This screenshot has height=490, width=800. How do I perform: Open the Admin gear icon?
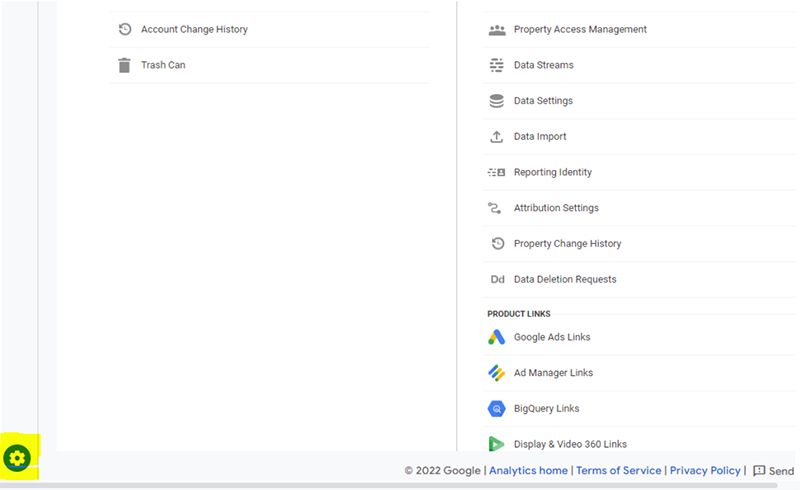pyautogui.click(x=17, y=458)
